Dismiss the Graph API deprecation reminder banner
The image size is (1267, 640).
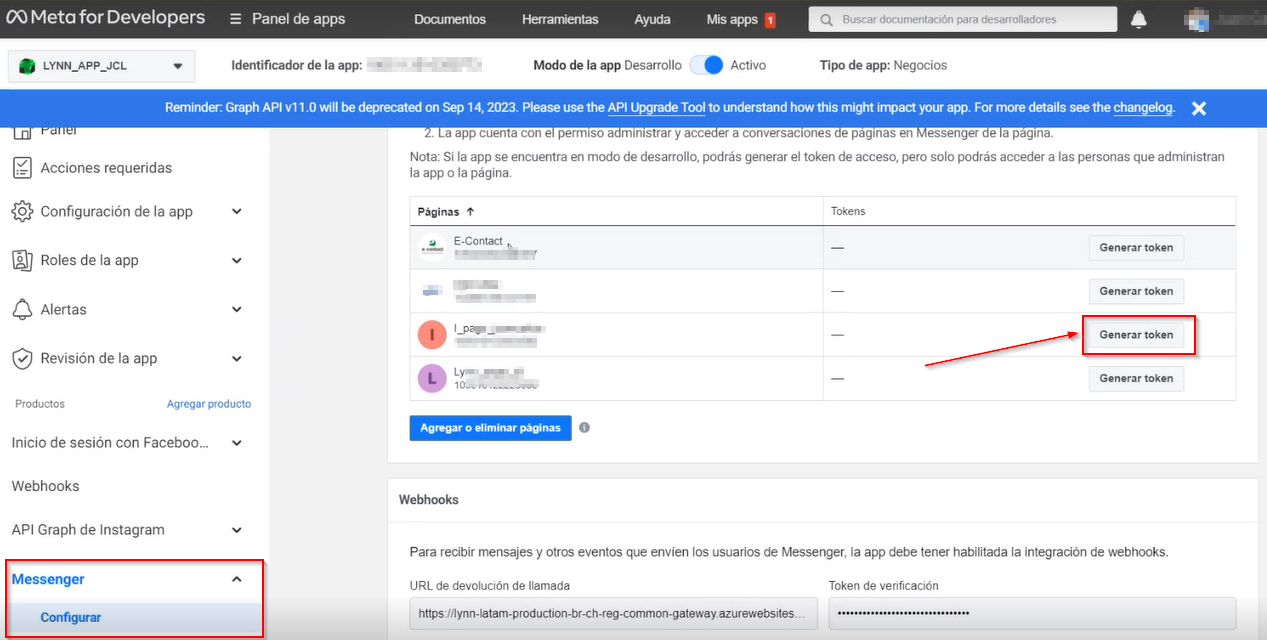click(1199, 108)
